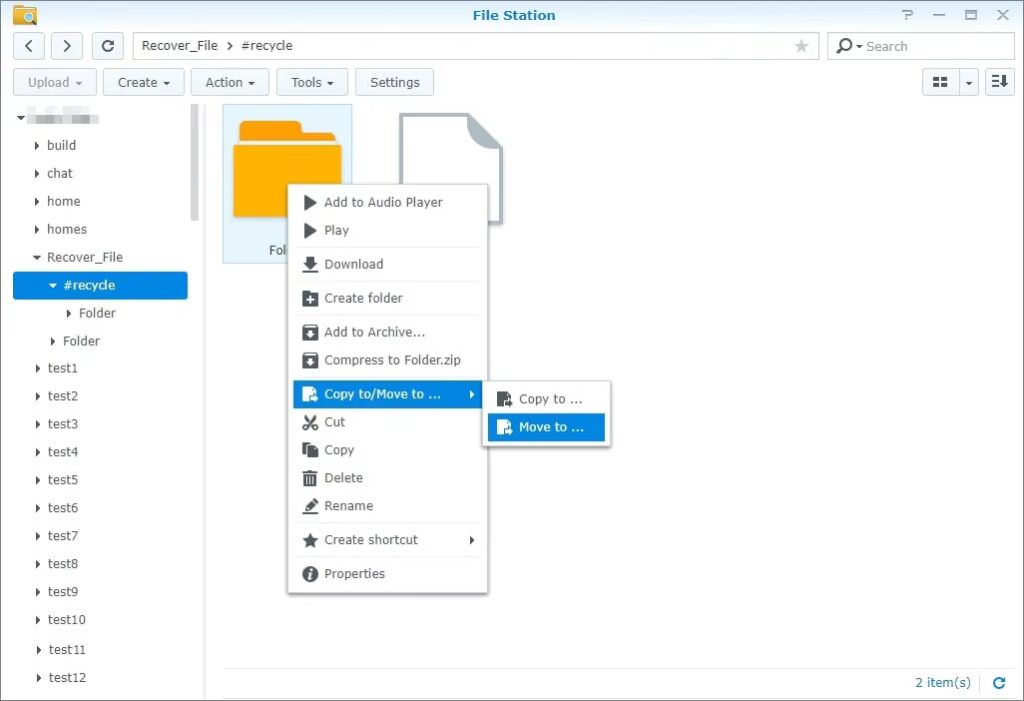This screenshot has height=701, width=1024.
Task: Open the Action dropdown menu
Action: click(x=230, y=83)
